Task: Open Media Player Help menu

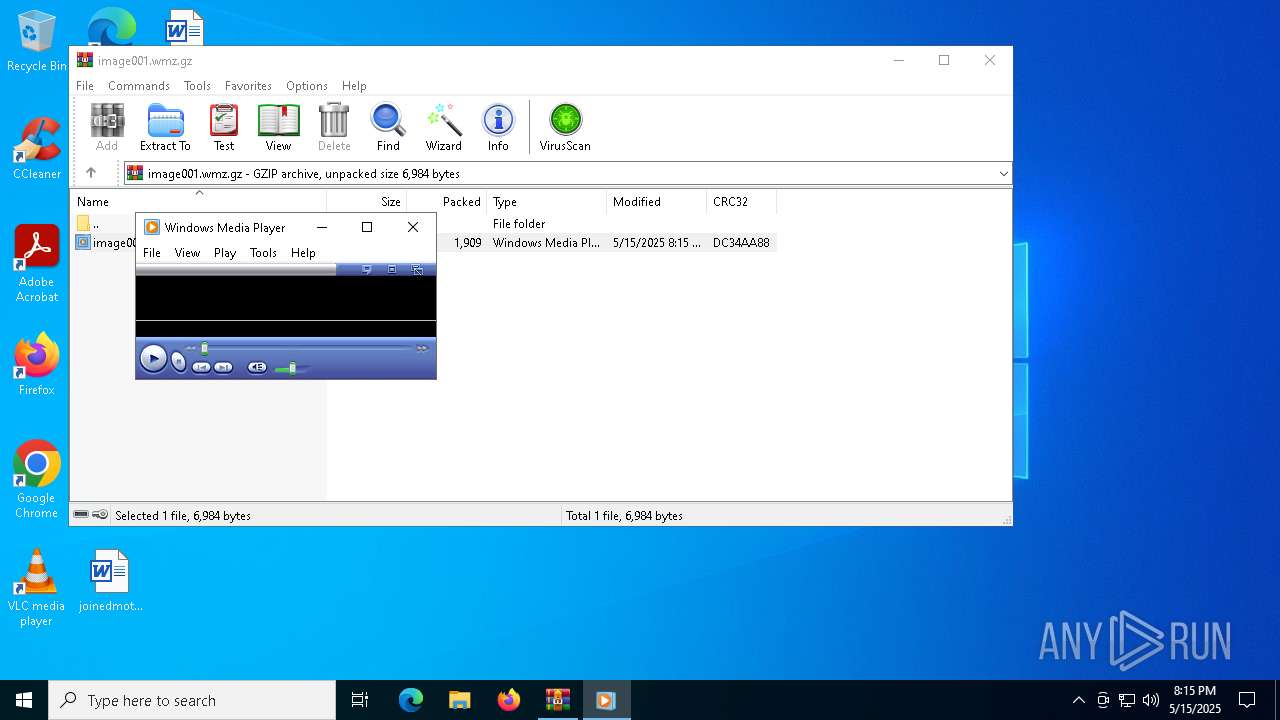Action: (x=303, y=253)
